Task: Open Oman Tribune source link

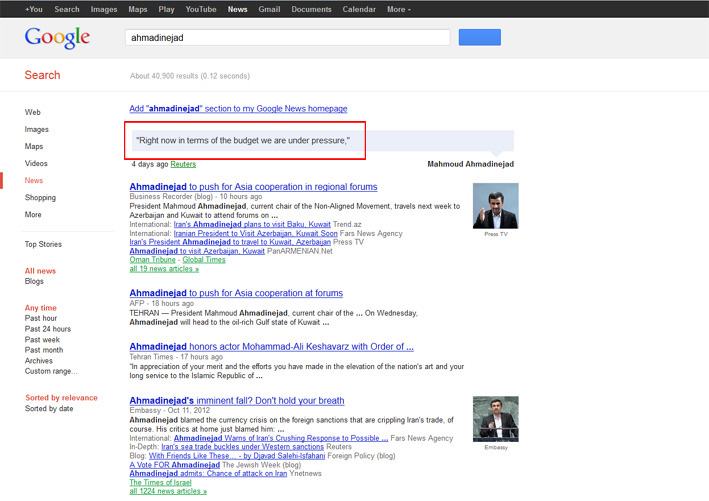Action: tap(152, 260)
